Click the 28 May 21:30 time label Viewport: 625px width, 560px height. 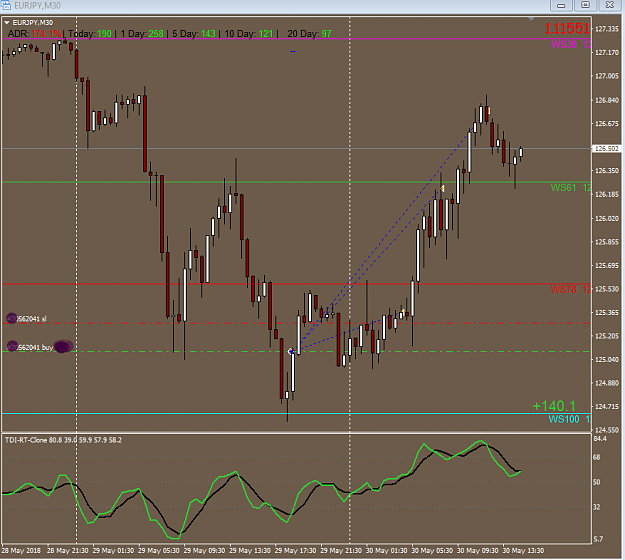point(68,550)
